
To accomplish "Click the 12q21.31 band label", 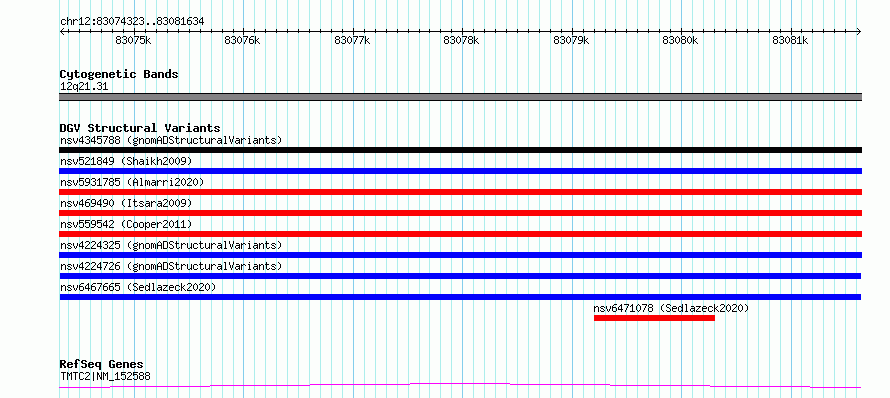I will pyautogui.click(x=84, y=87).
